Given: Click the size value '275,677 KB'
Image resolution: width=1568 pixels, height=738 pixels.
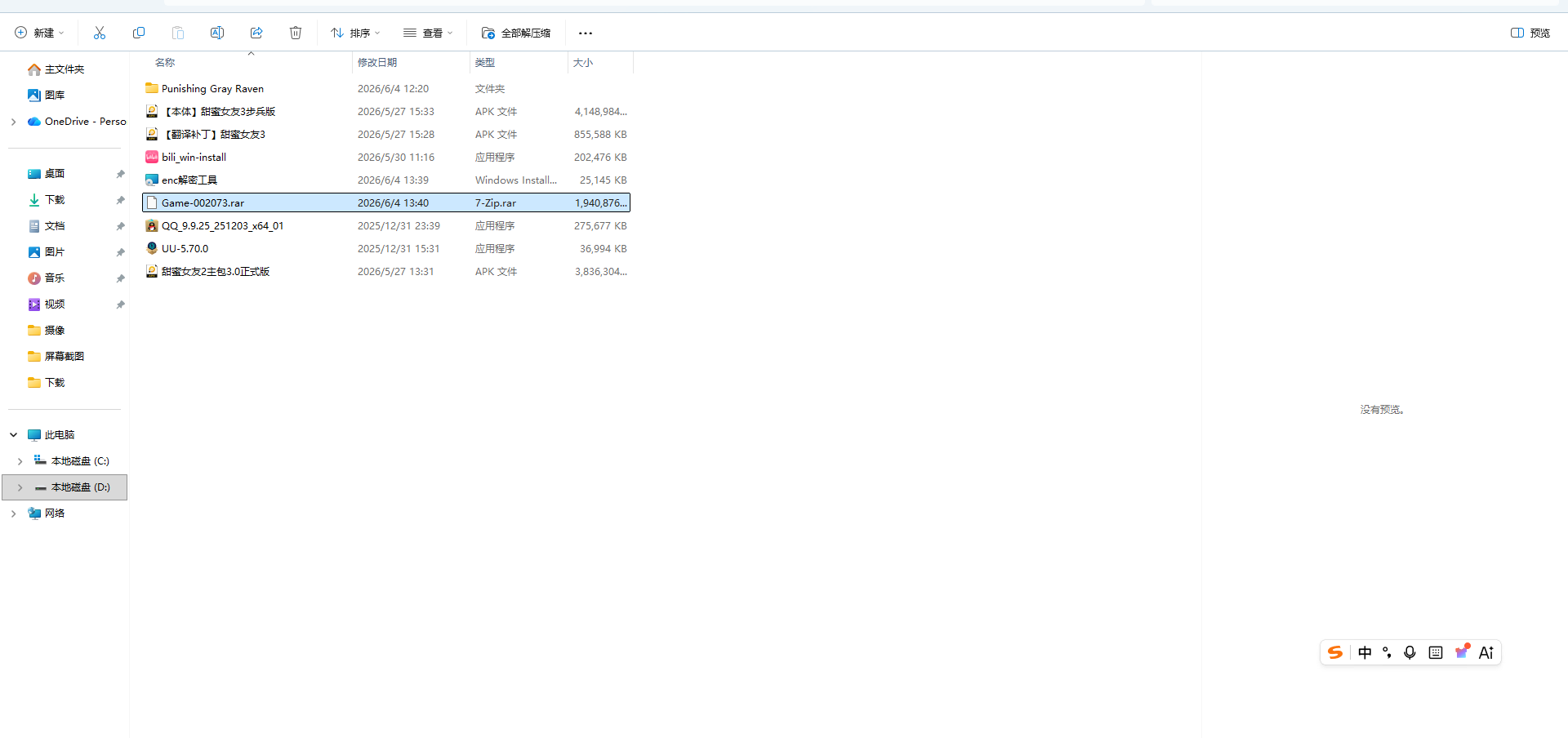Looking at the screenshot, I should pos(600,225).
